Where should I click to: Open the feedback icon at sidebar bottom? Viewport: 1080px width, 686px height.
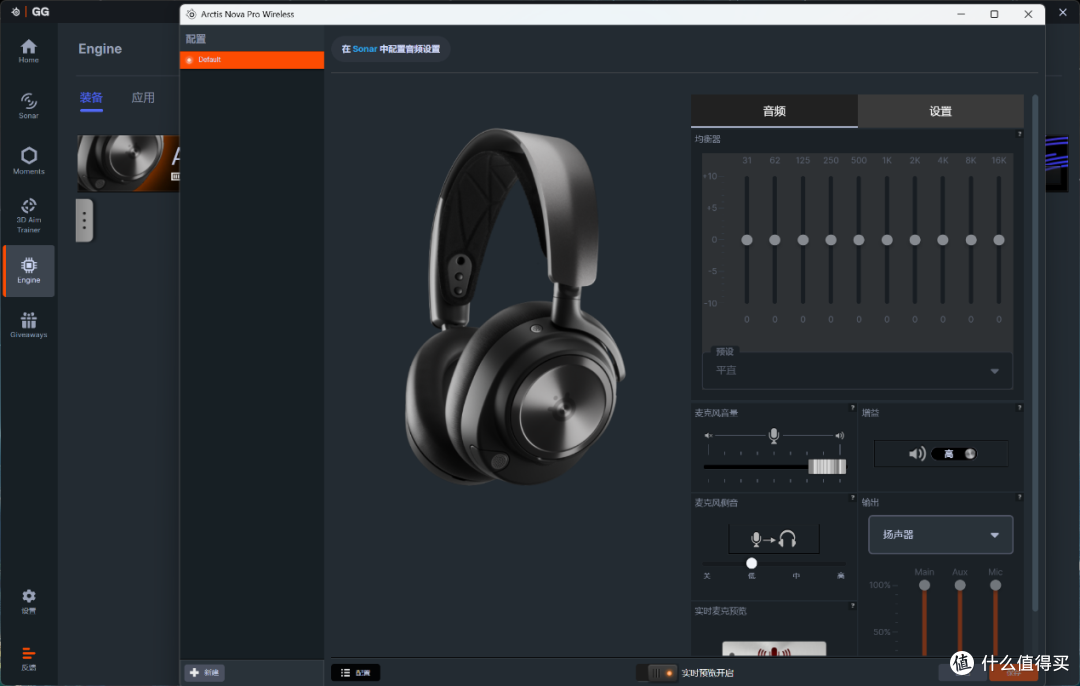coord(28,658)
